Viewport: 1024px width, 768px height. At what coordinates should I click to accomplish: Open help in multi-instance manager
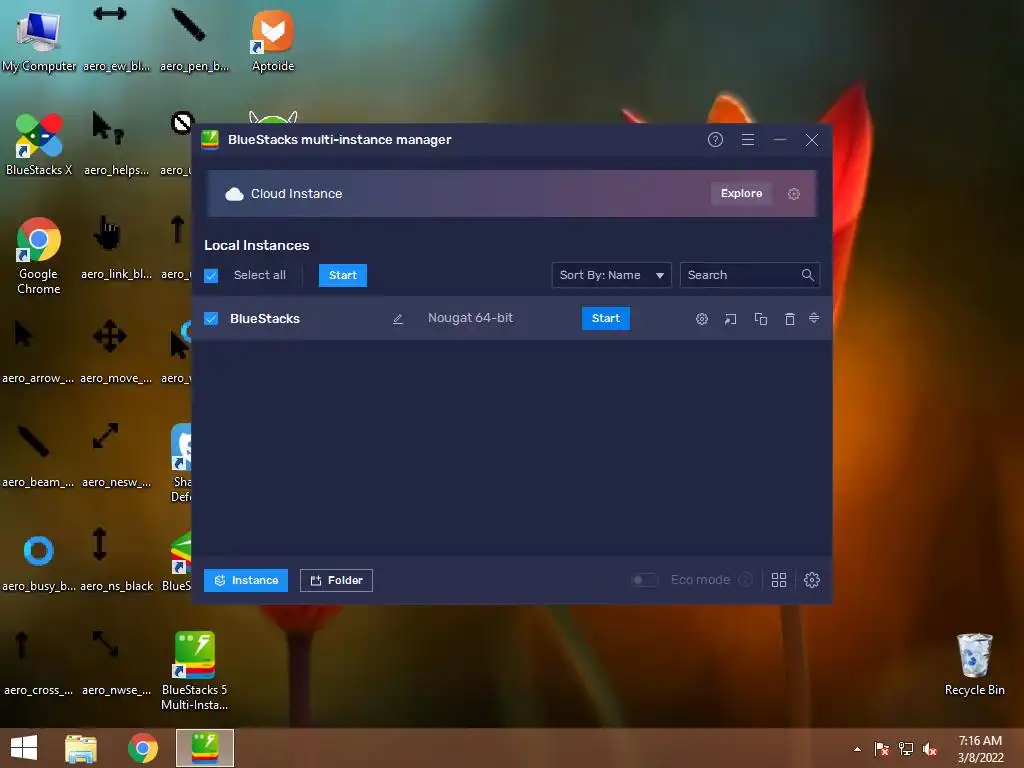(x=715, y=140)
